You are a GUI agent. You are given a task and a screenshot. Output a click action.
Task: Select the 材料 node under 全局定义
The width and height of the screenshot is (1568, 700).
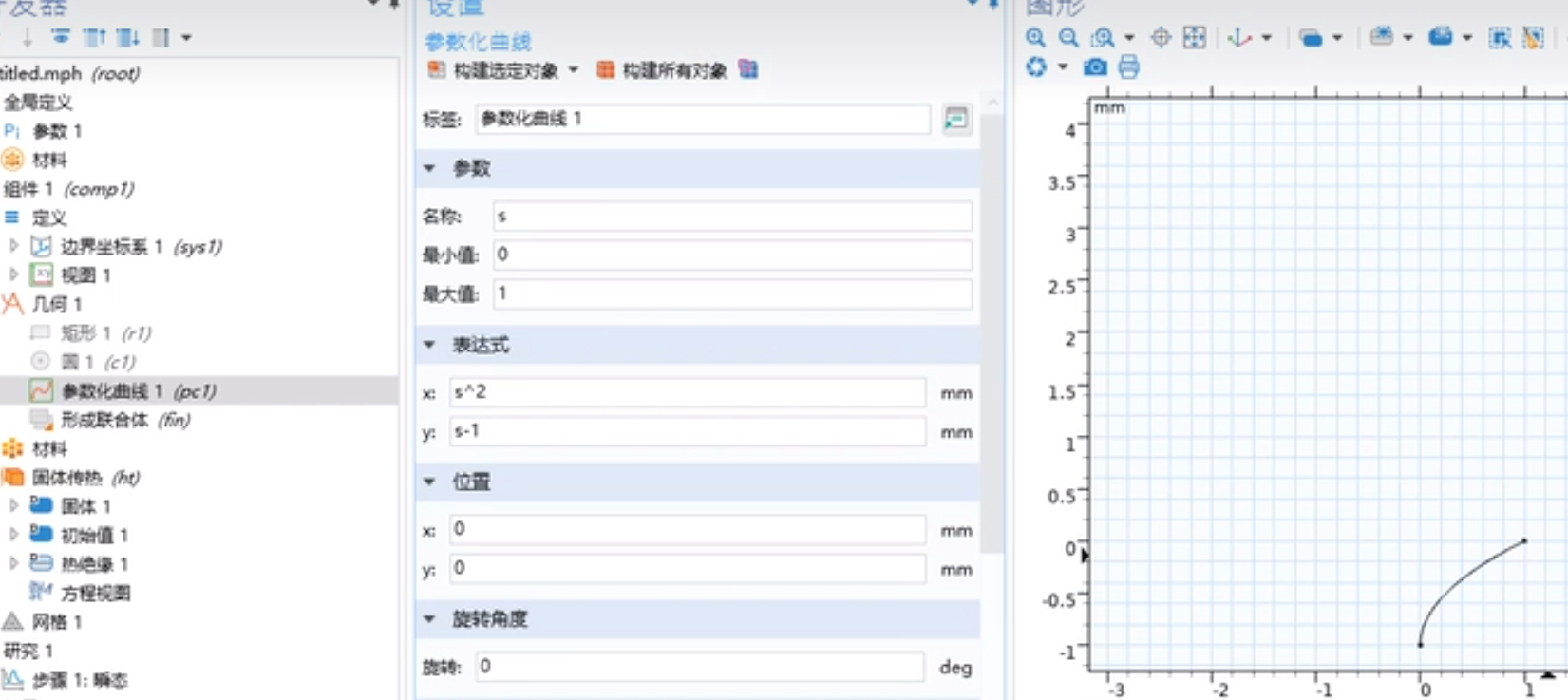pyautogui.click(x=49, y=160)
